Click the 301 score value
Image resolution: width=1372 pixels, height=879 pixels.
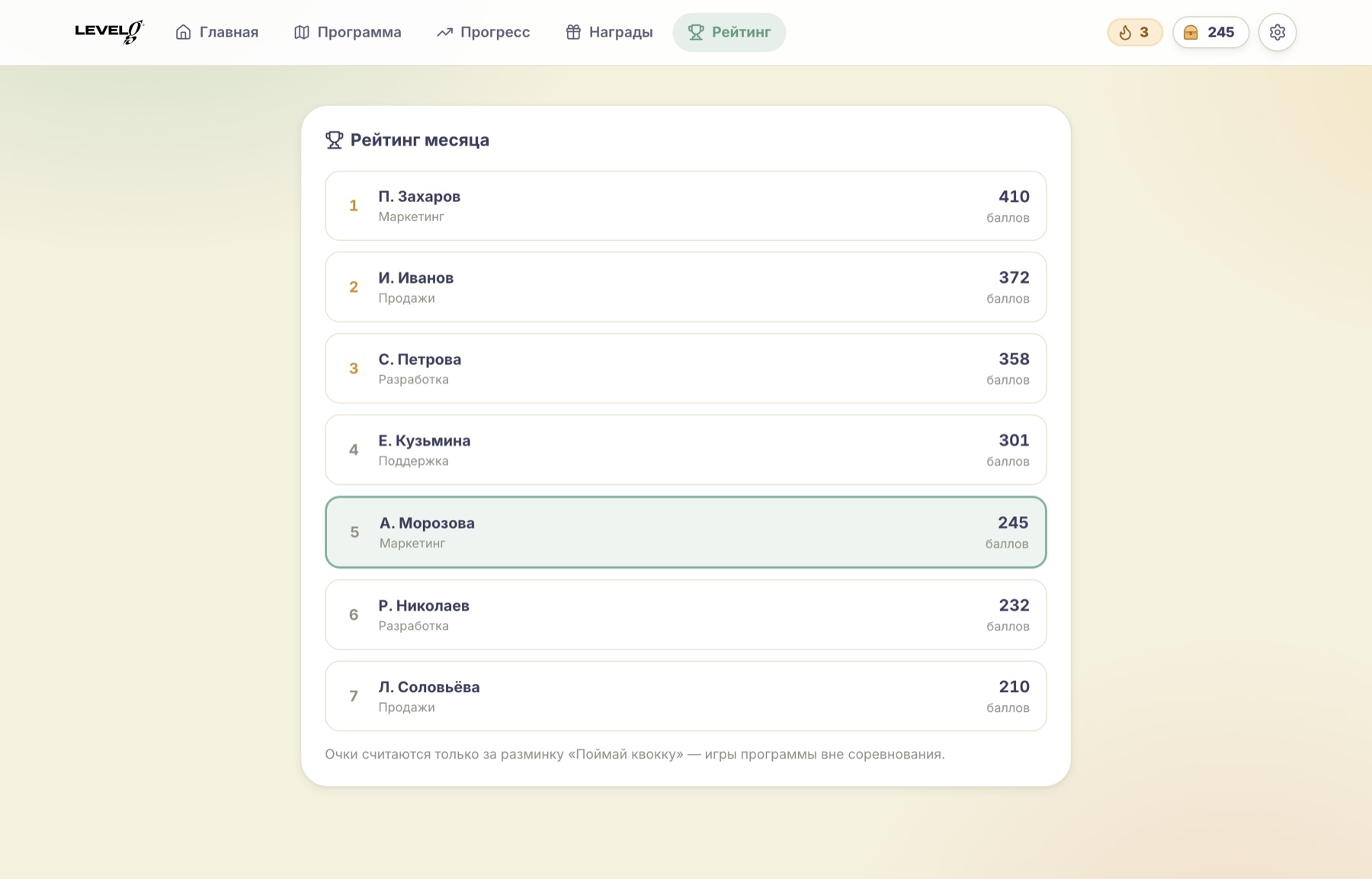[1014, 441]
